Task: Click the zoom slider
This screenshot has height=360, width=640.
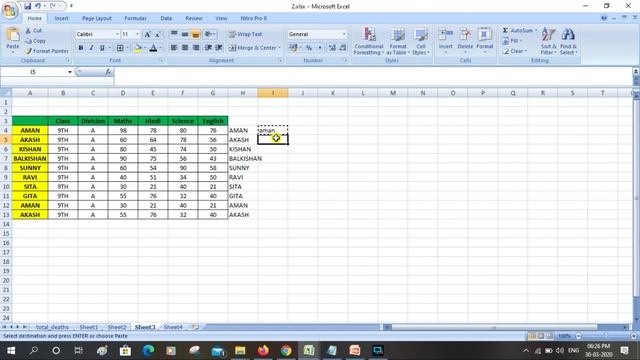Action: pyautogui.click(x=606, y=336)
